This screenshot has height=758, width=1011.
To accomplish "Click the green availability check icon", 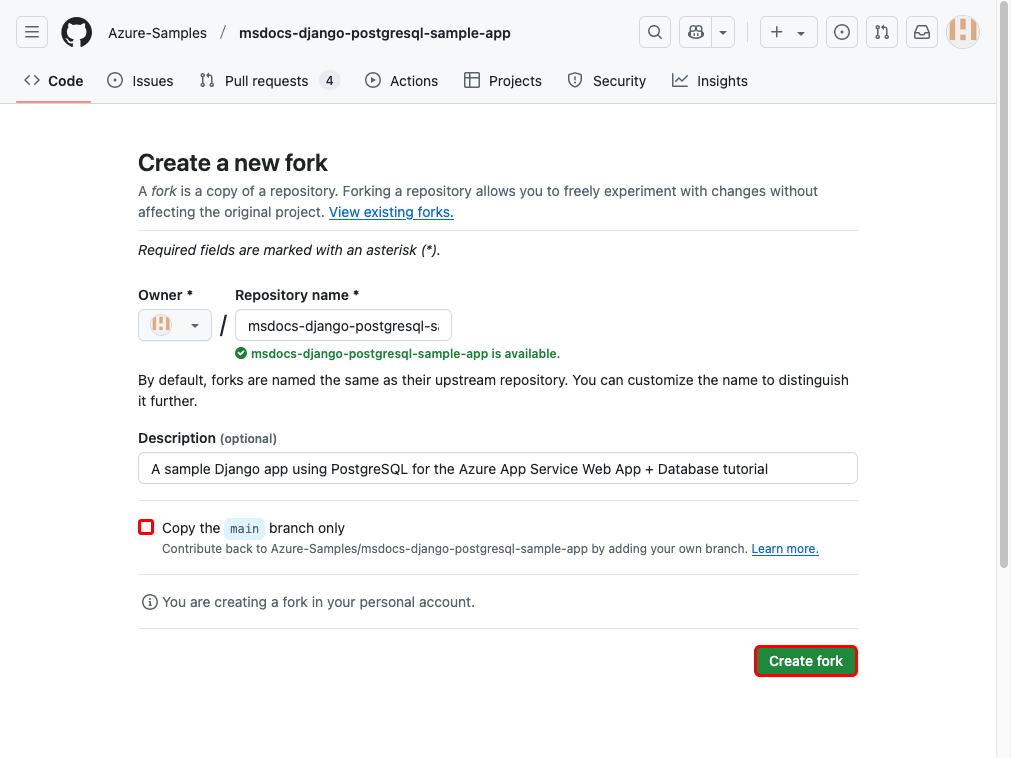I will tap(240, 353).
